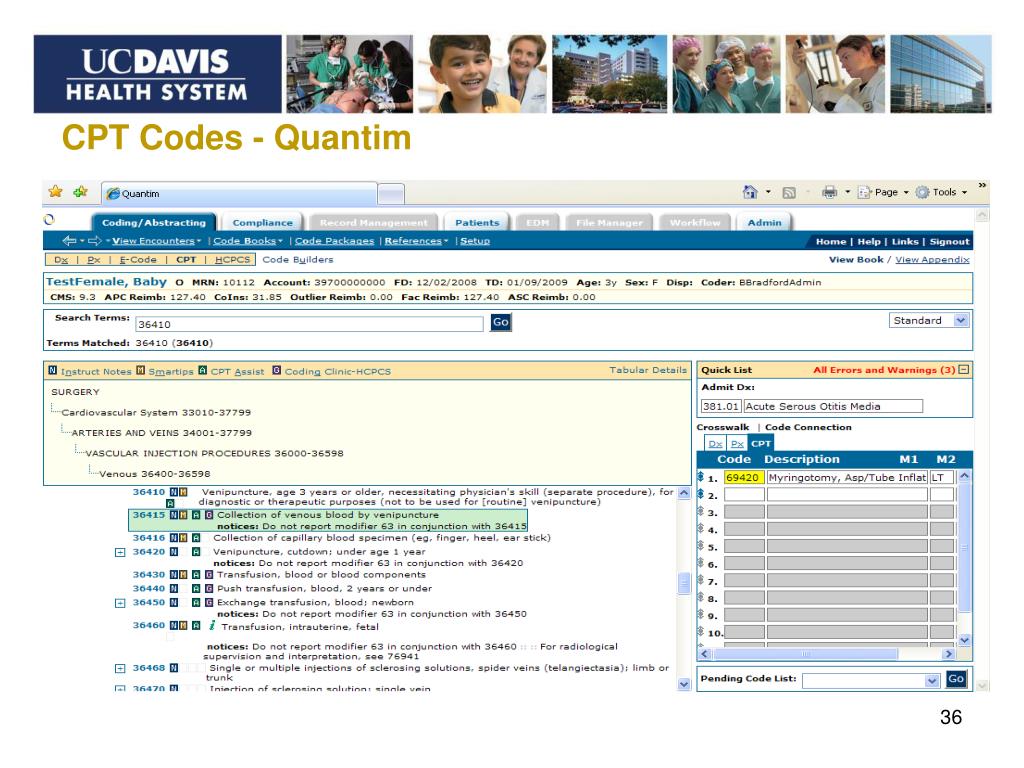Click the back navigation arrow
This screenshot has width=1024, height=768.
(69, 241)
